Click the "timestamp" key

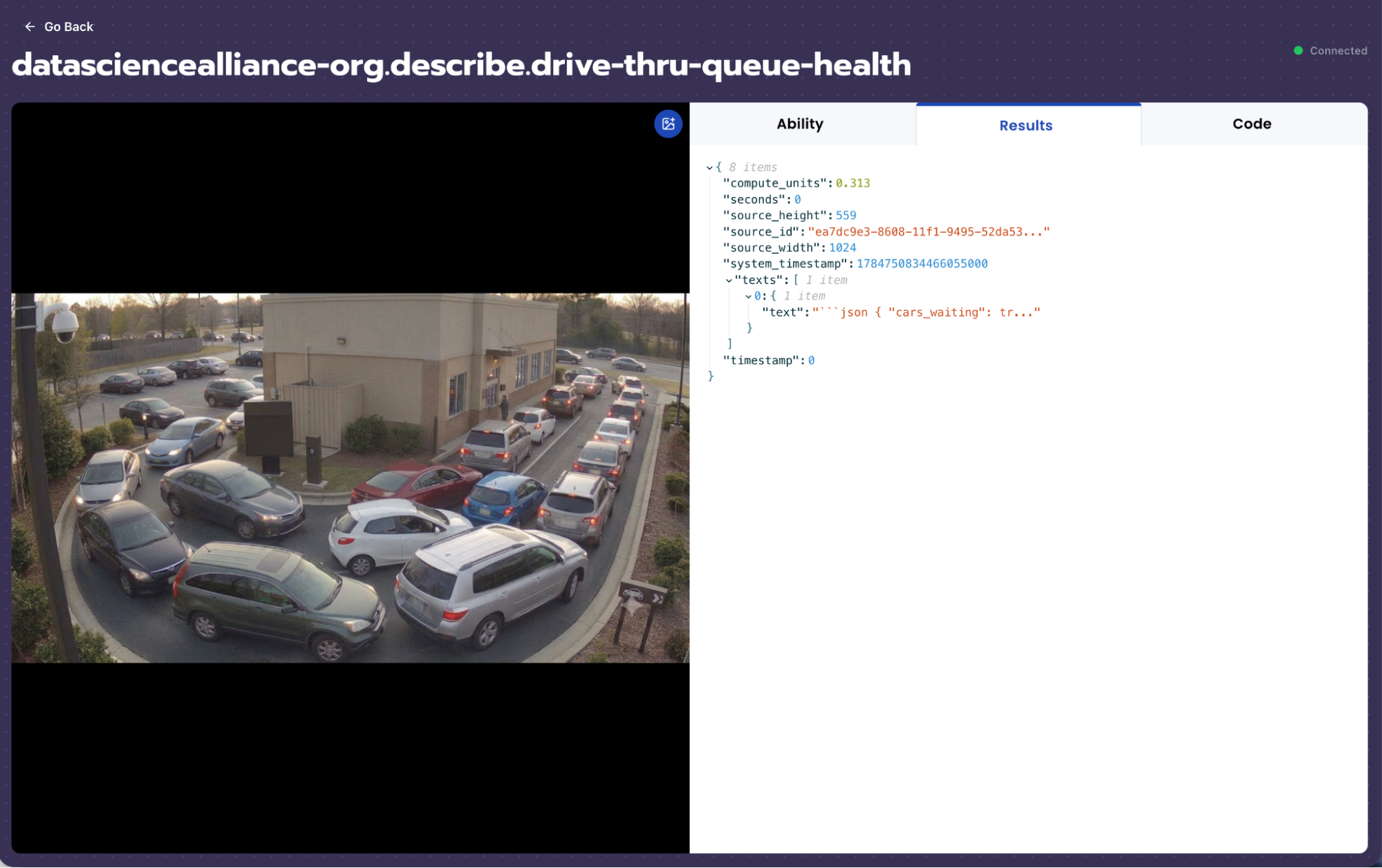coord(760,361)
